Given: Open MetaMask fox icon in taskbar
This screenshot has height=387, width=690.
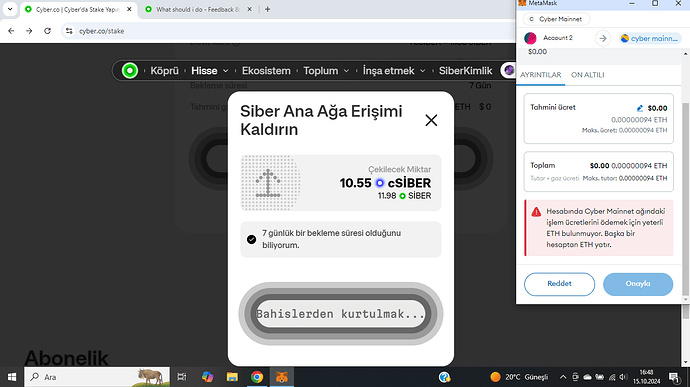Looking at the screenshot, I should (x=282, y=377).
